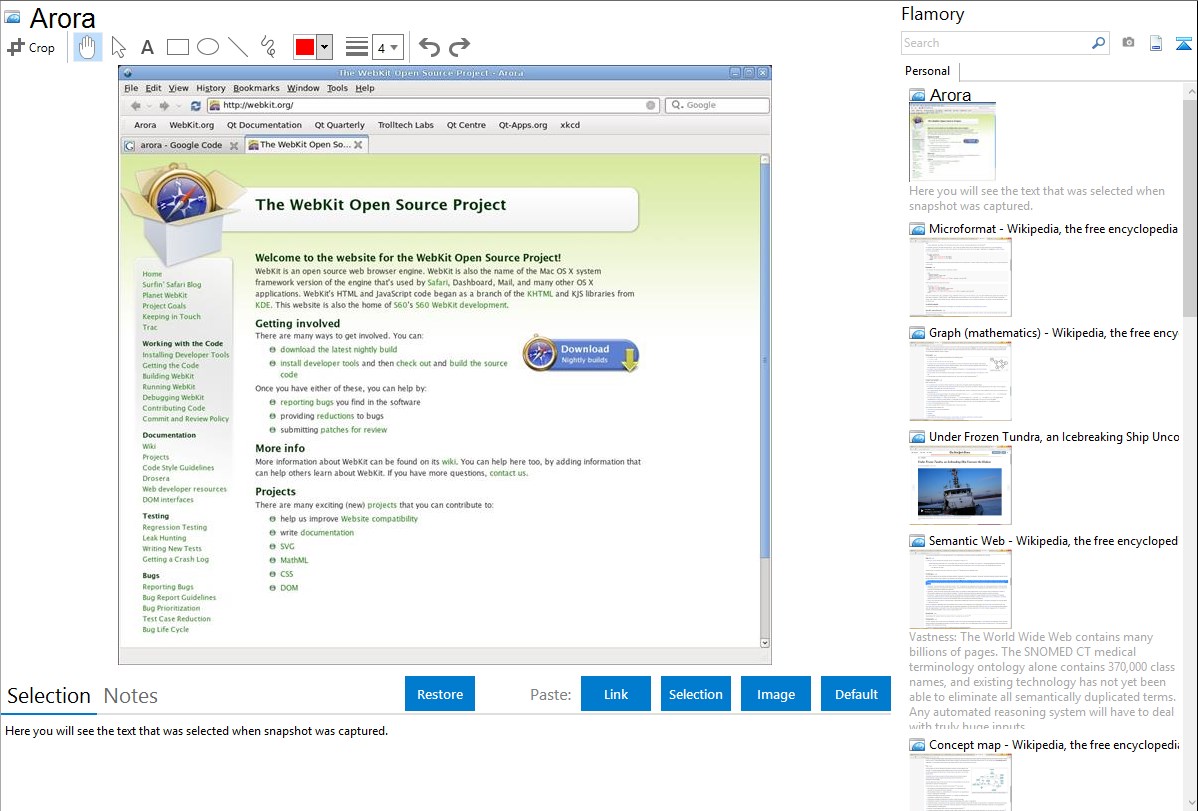The height and width of the screenshot is (811, 1198).
Task: Select the arrow pointer tool
Action: 118,47
